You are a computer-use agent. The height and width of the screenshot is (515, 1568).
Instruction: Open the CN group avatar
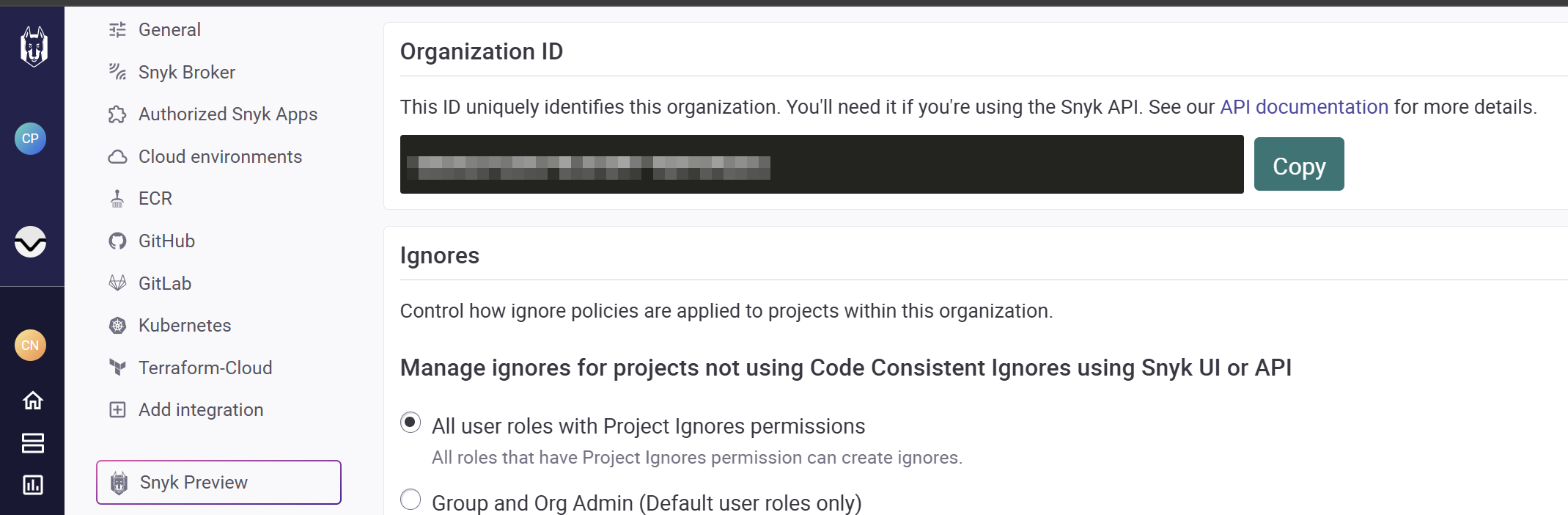click(x=30, y=345)
